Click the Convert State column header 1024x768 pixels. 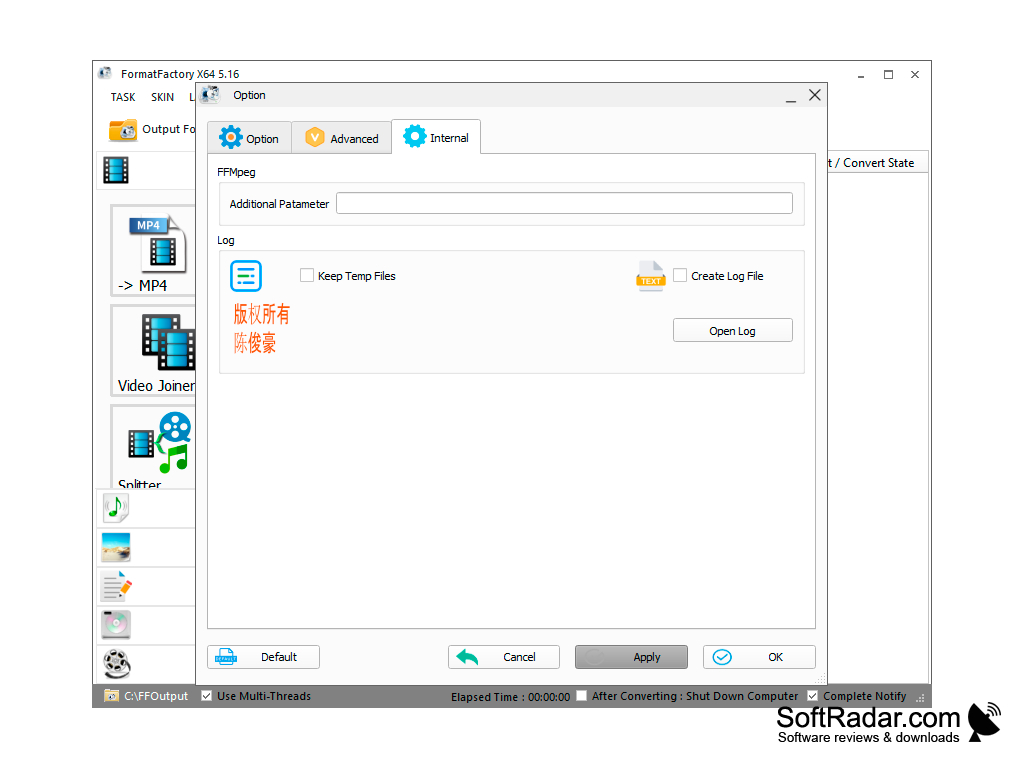click(x=878, y=163)
